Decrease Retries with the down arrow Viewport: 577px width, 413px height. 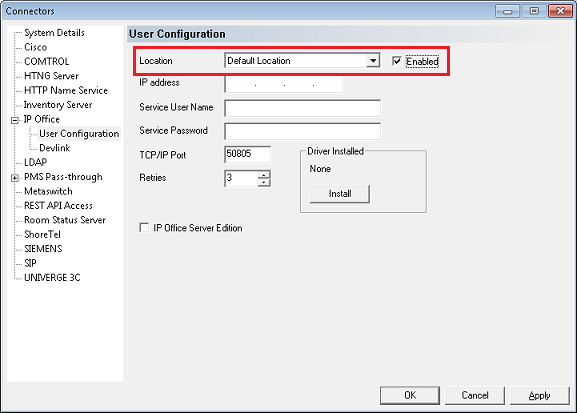click(x=264, y=182)
